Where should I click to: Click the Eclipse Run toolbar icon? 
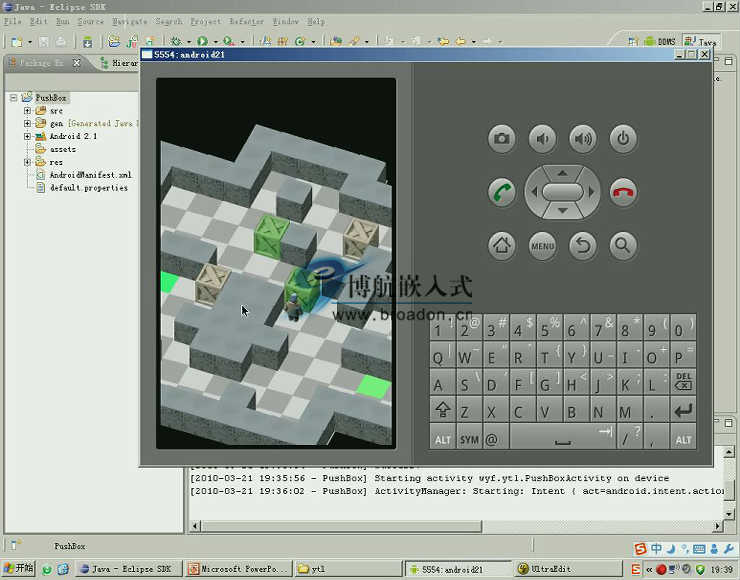(x=202, y=42)
